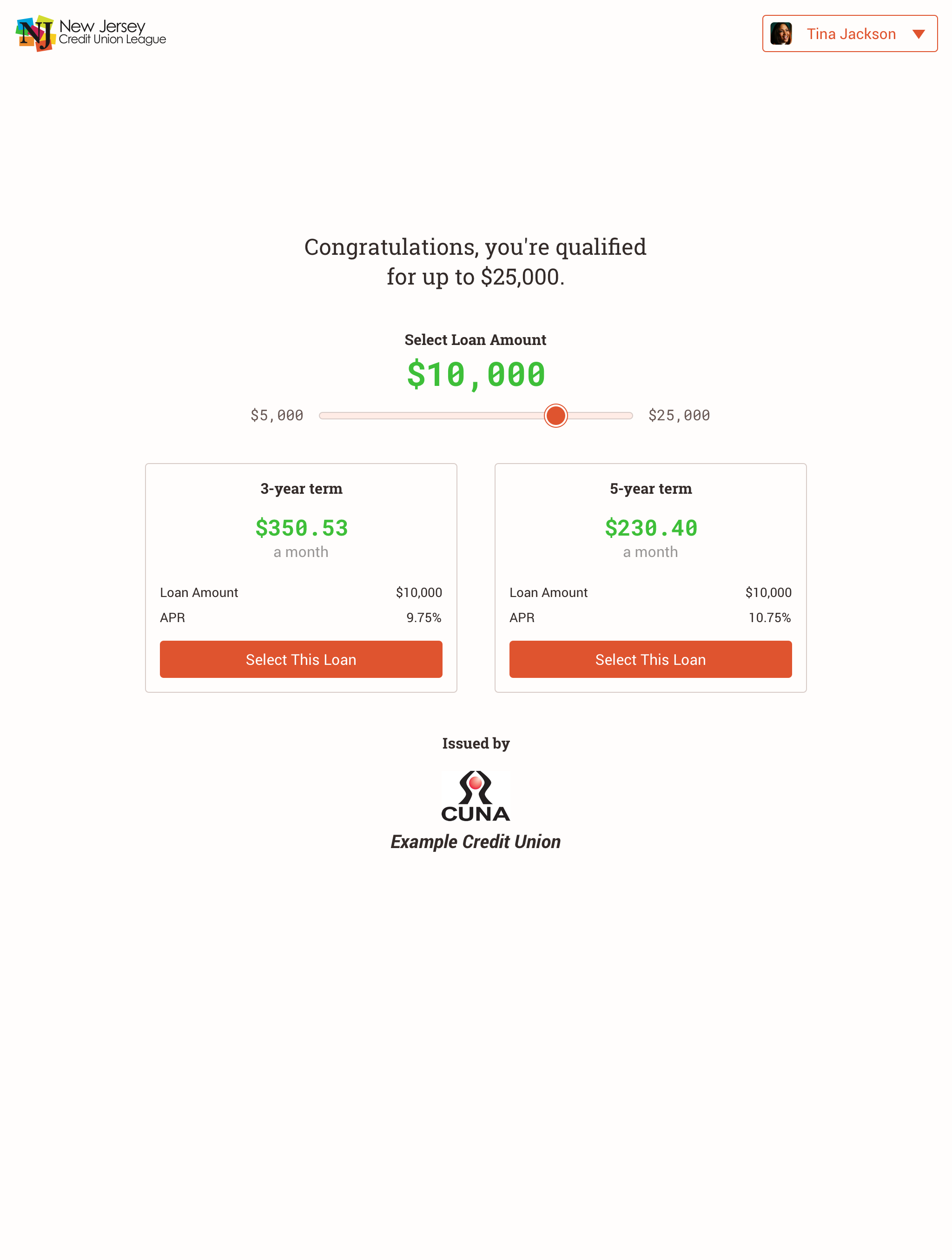Select the 3-year term loan
Viewport: 952px width, 1260px height.
coord(301,659)
